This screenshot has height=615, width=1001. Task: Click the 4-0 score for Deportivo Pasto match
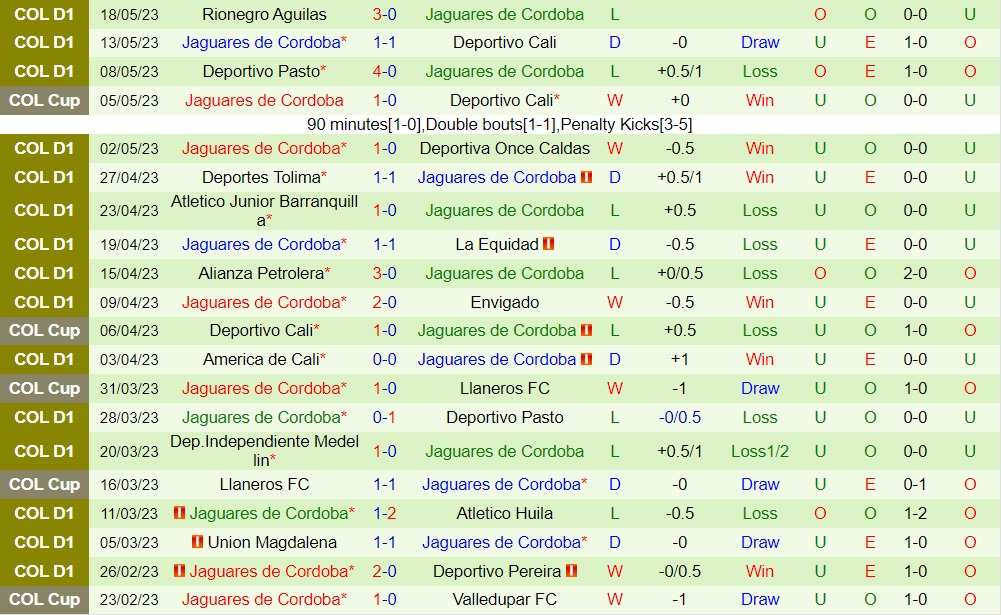click(x=385, y=72)
